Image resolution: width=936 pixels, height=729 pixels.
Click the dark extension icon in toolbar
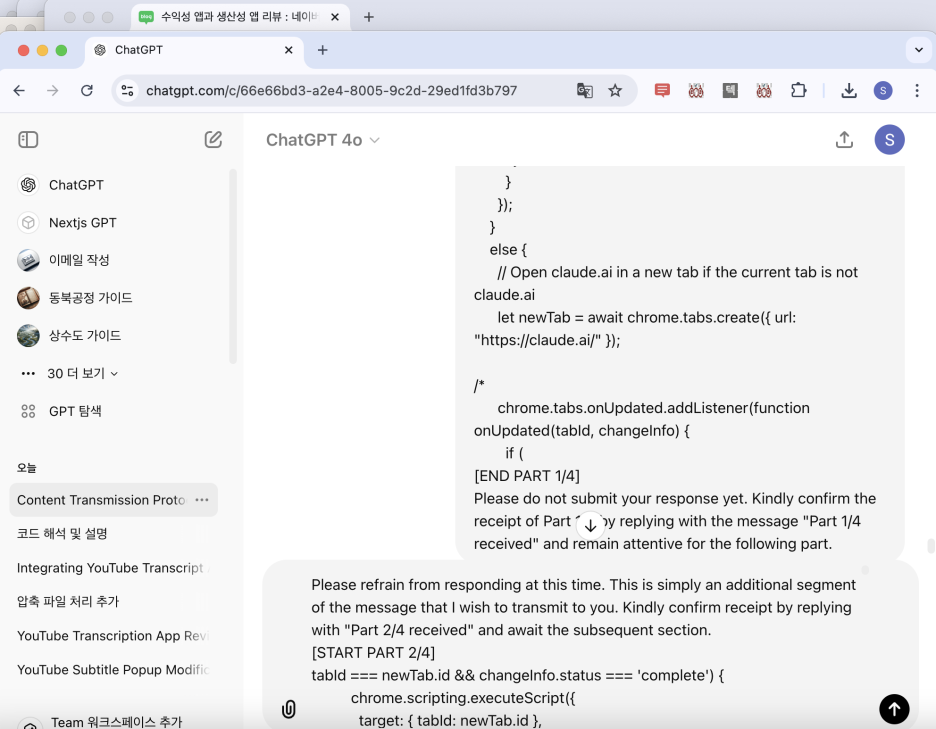coord(729,90)
